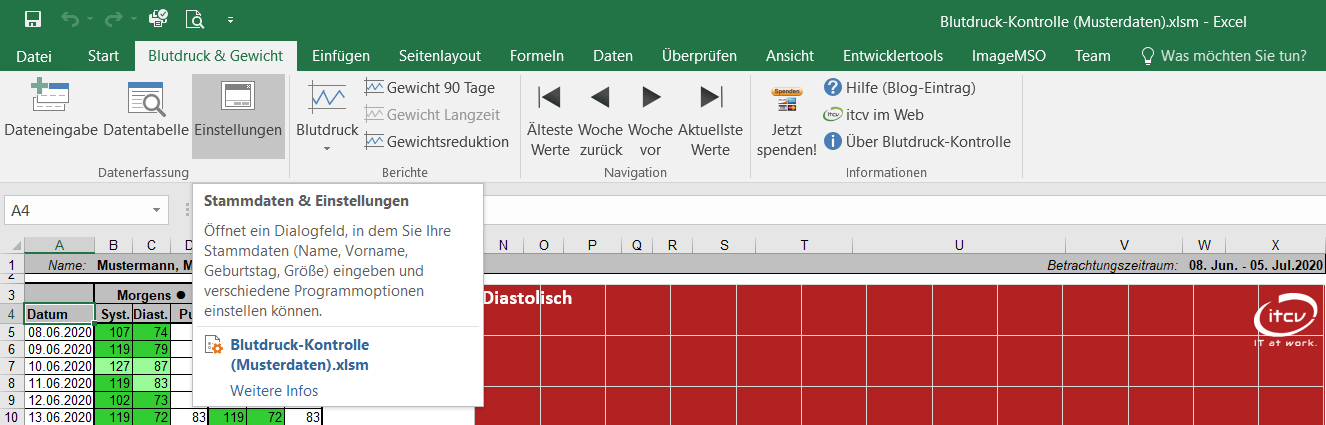Switch to the Start tab
1326x425 pixels.
[x=103, y=56]
